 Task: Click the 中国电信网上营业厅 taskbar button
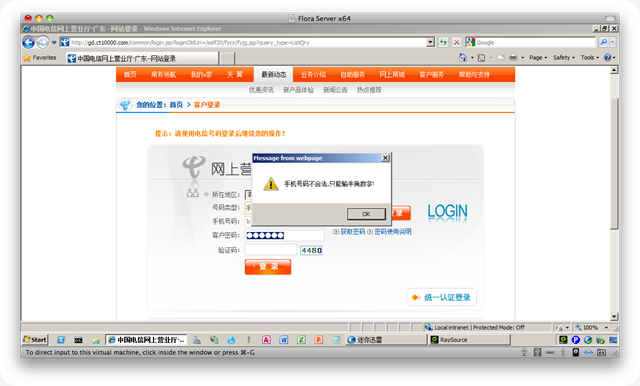pos(146,340)
